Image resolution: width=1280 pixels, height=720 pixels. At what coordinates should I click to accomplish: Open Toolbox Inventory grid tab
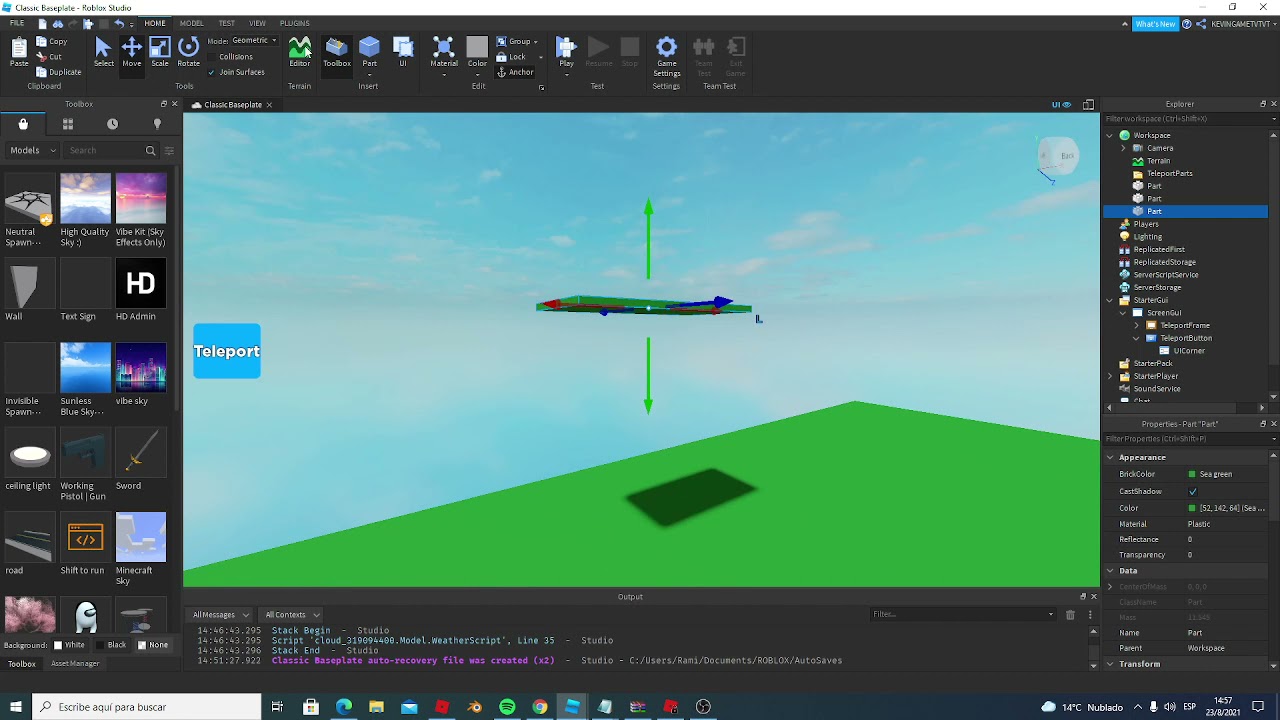point(68,124)
